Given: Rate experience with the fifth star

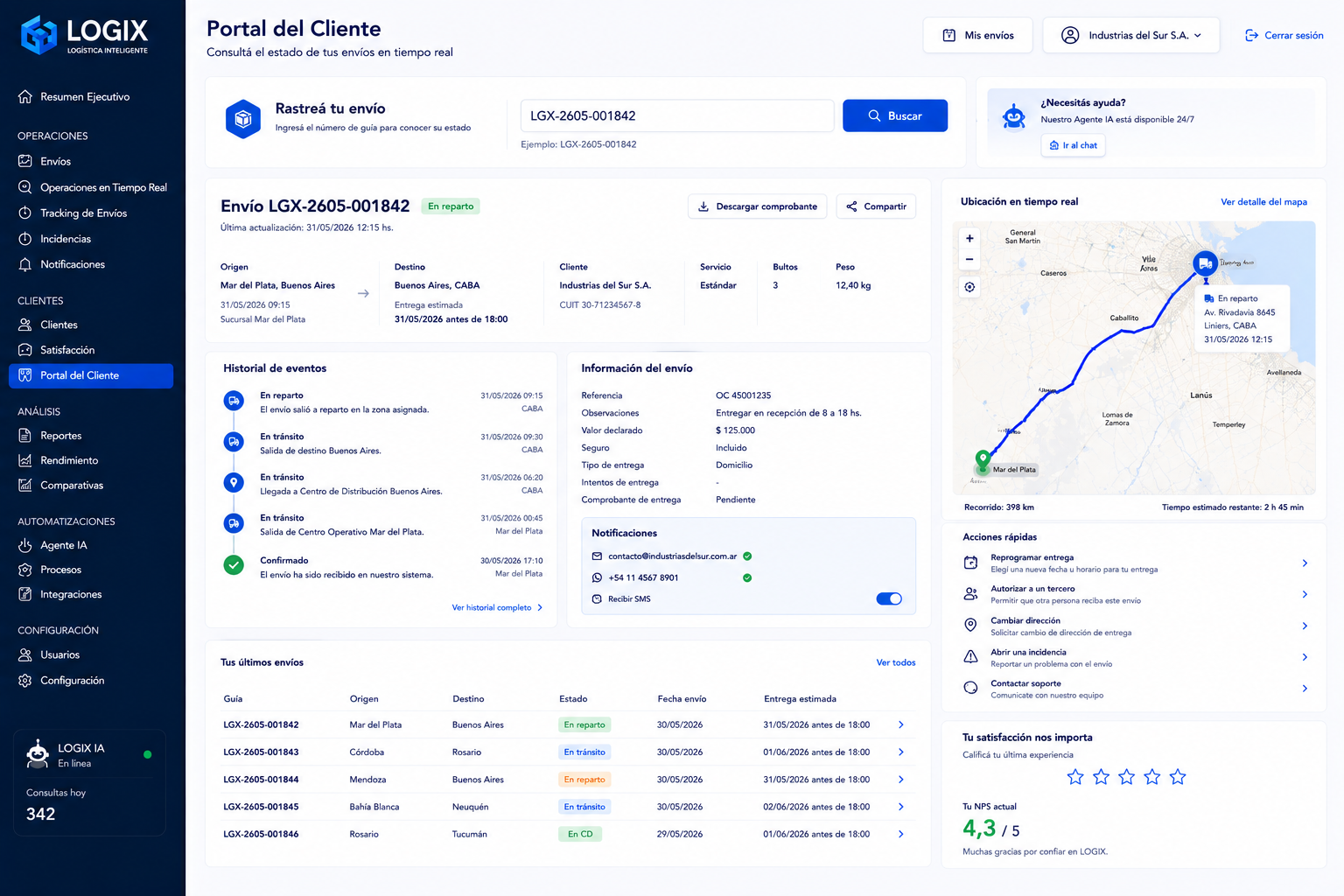Looking at the screenshot, I should pos(1178,777).
